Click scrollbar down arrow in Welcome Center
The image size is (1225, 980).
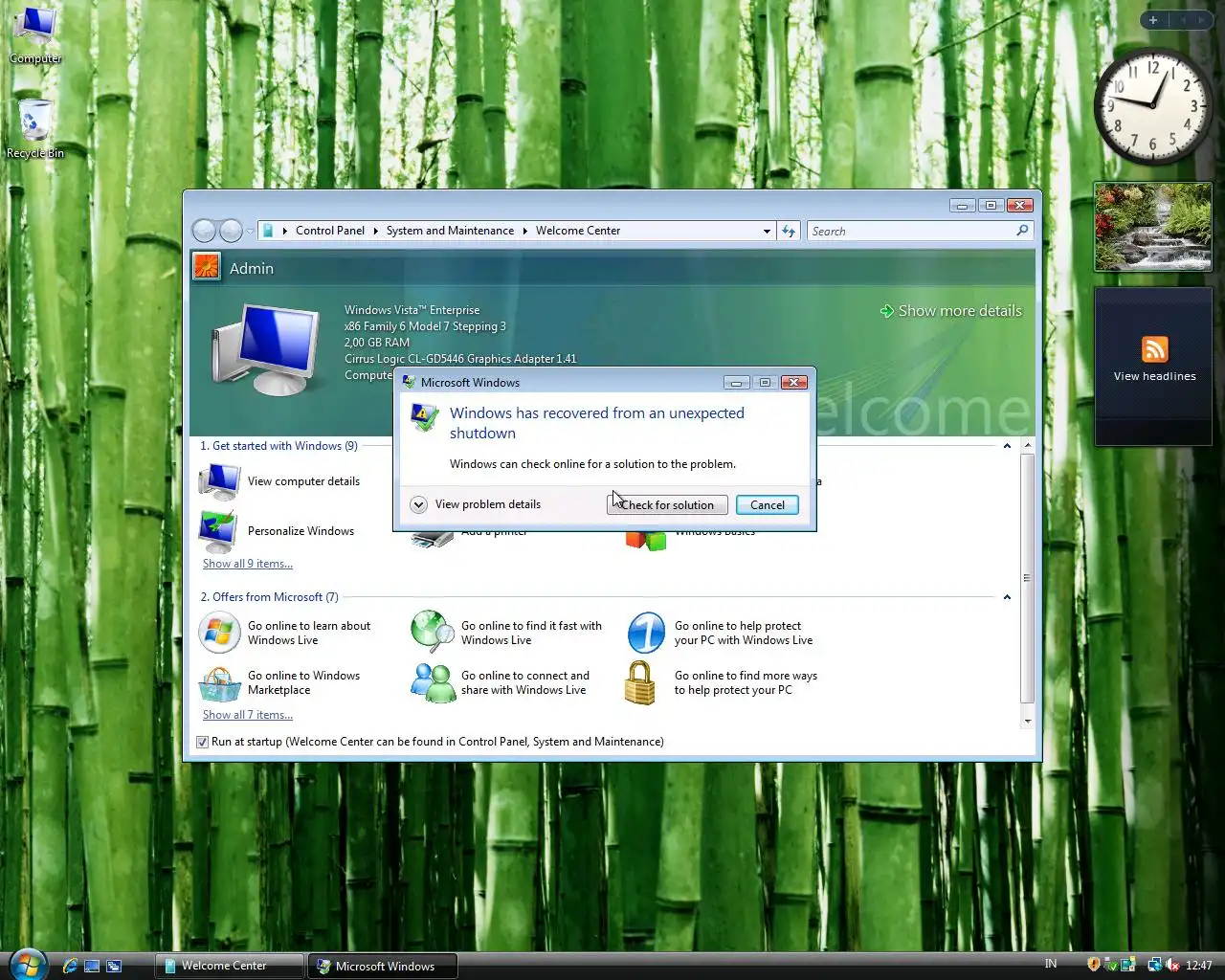tap(1028, 721)
